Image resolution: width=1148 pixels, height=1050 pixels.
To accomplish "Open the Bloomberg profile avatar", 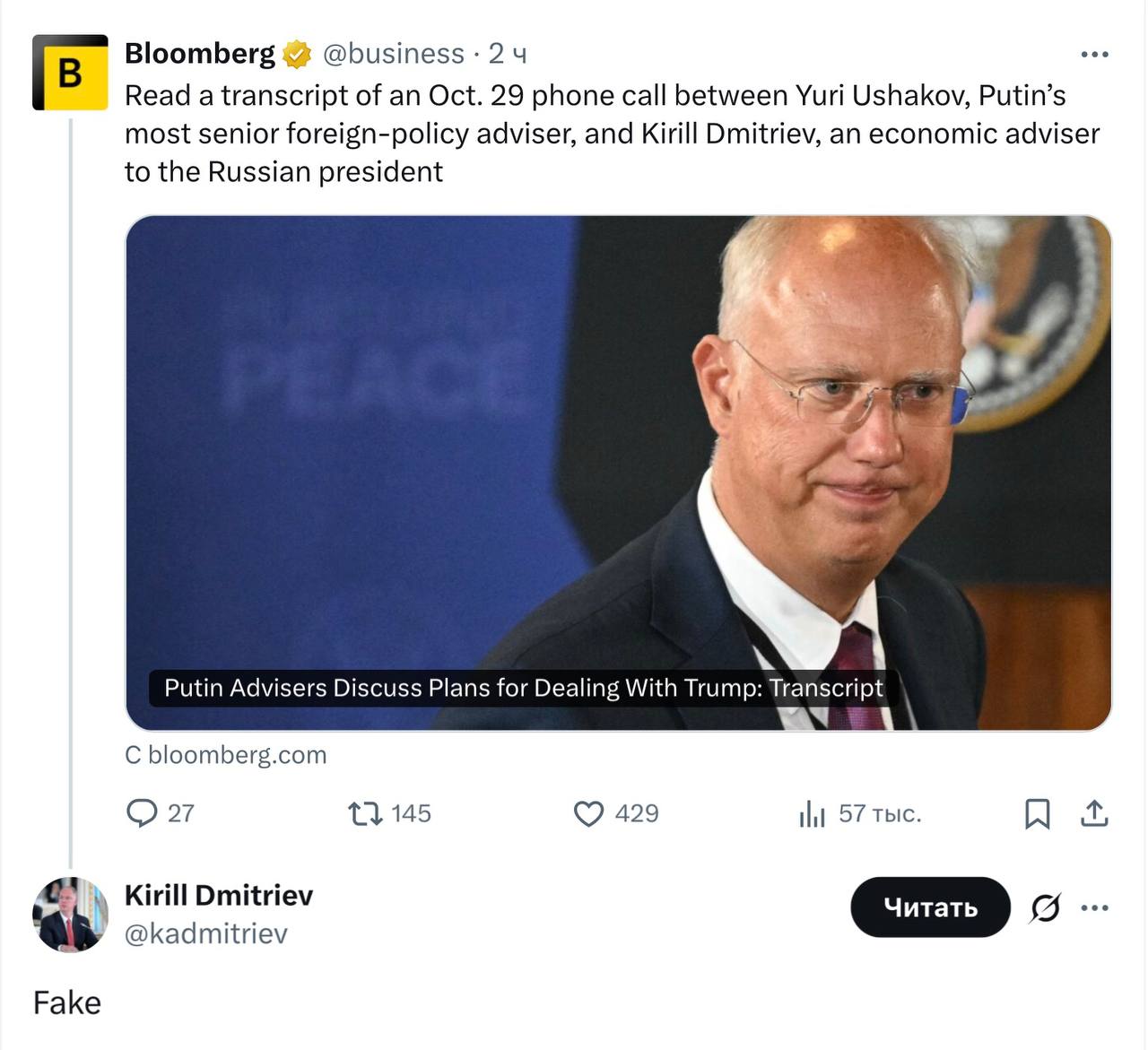I will pos(70,73).
